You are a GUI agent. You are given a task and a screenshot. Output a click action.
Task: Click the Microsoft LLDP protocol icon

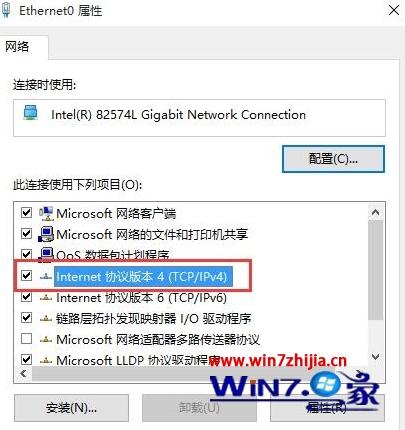click(46, 360)
